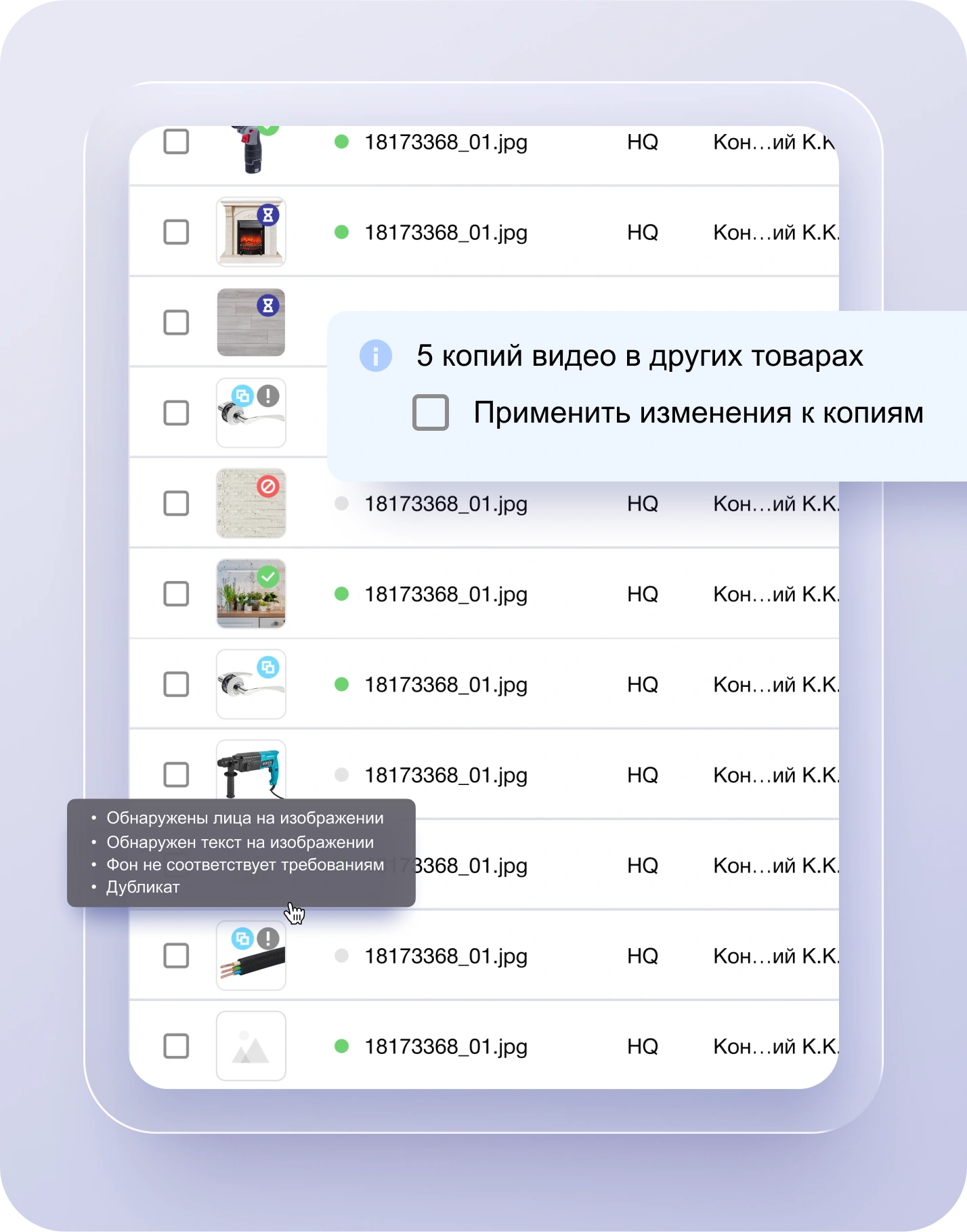Click the filename in the brick wall row
Screen dimensions: 967x1232
[x=446, y=504]
